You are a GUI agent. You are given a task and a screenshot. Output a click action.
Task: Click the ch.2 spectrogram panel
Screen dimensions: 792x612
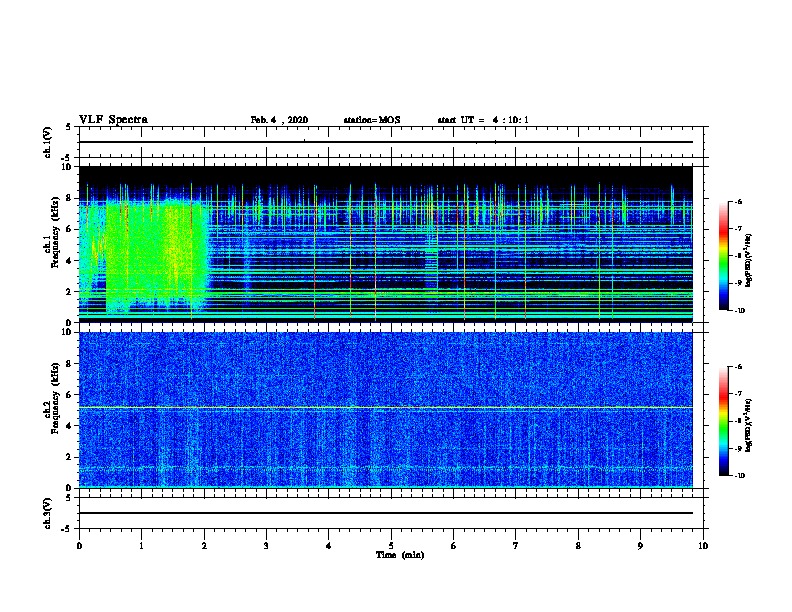(386, 410)
